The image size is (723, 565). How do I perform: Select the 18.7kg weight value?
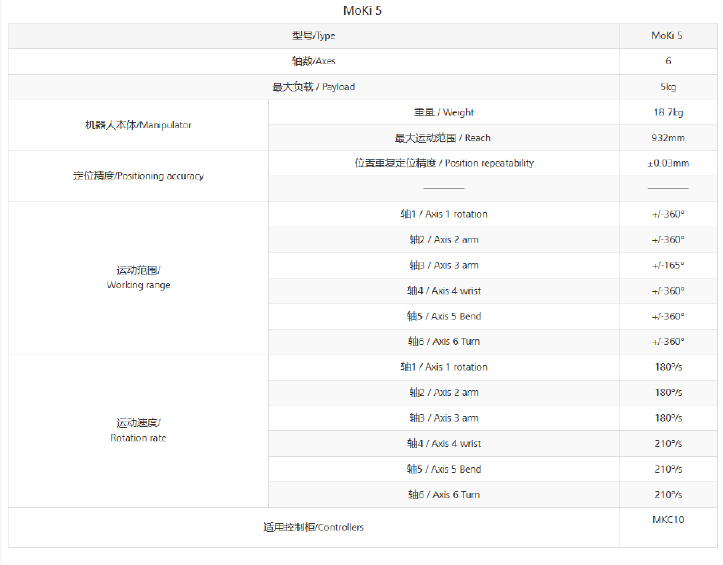[x=667, y=112]
